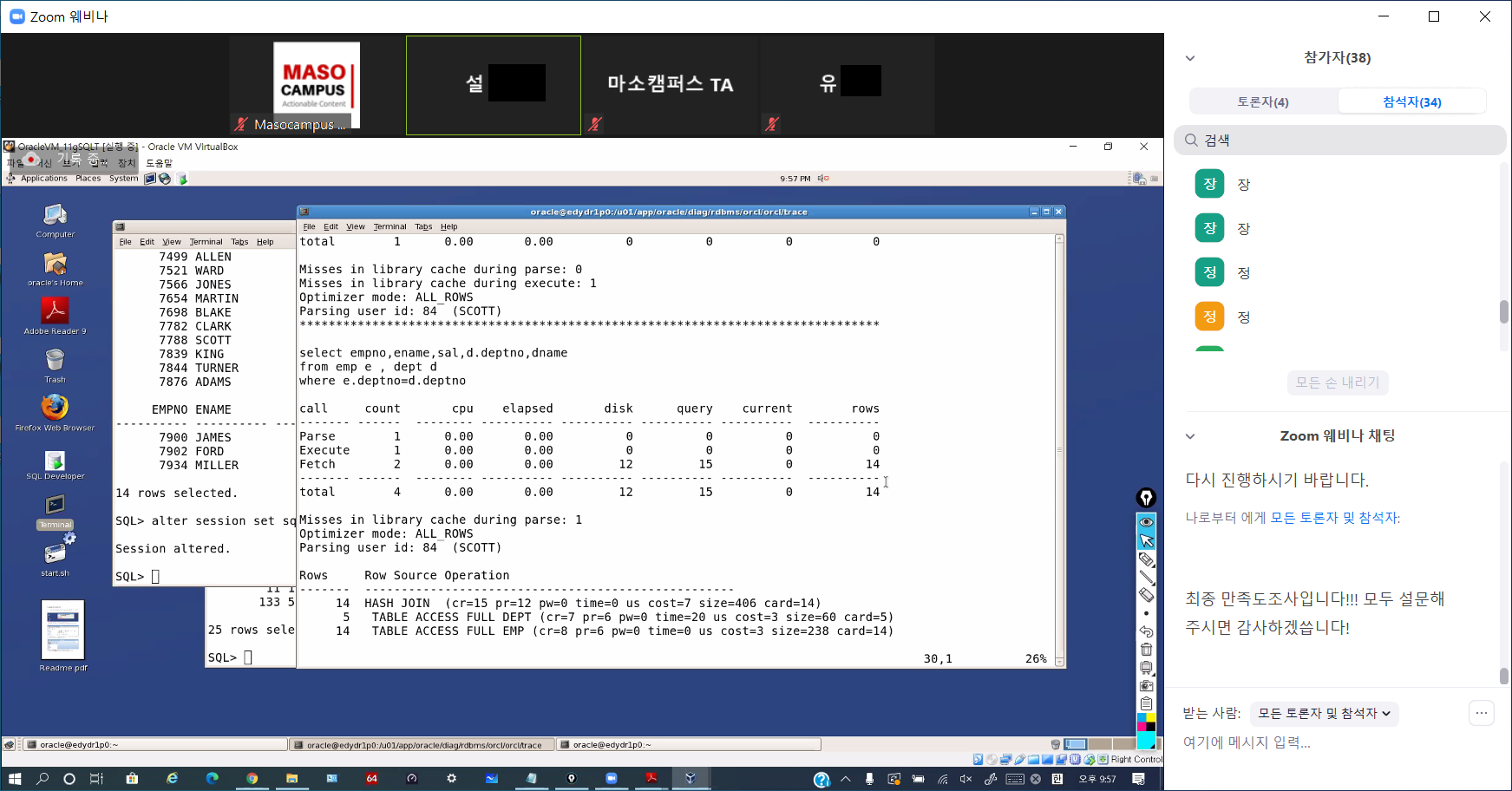1512x791 pixels.
Task: Click the trash bin in annotation toolbar
Action: click(x=1146, y=650)
